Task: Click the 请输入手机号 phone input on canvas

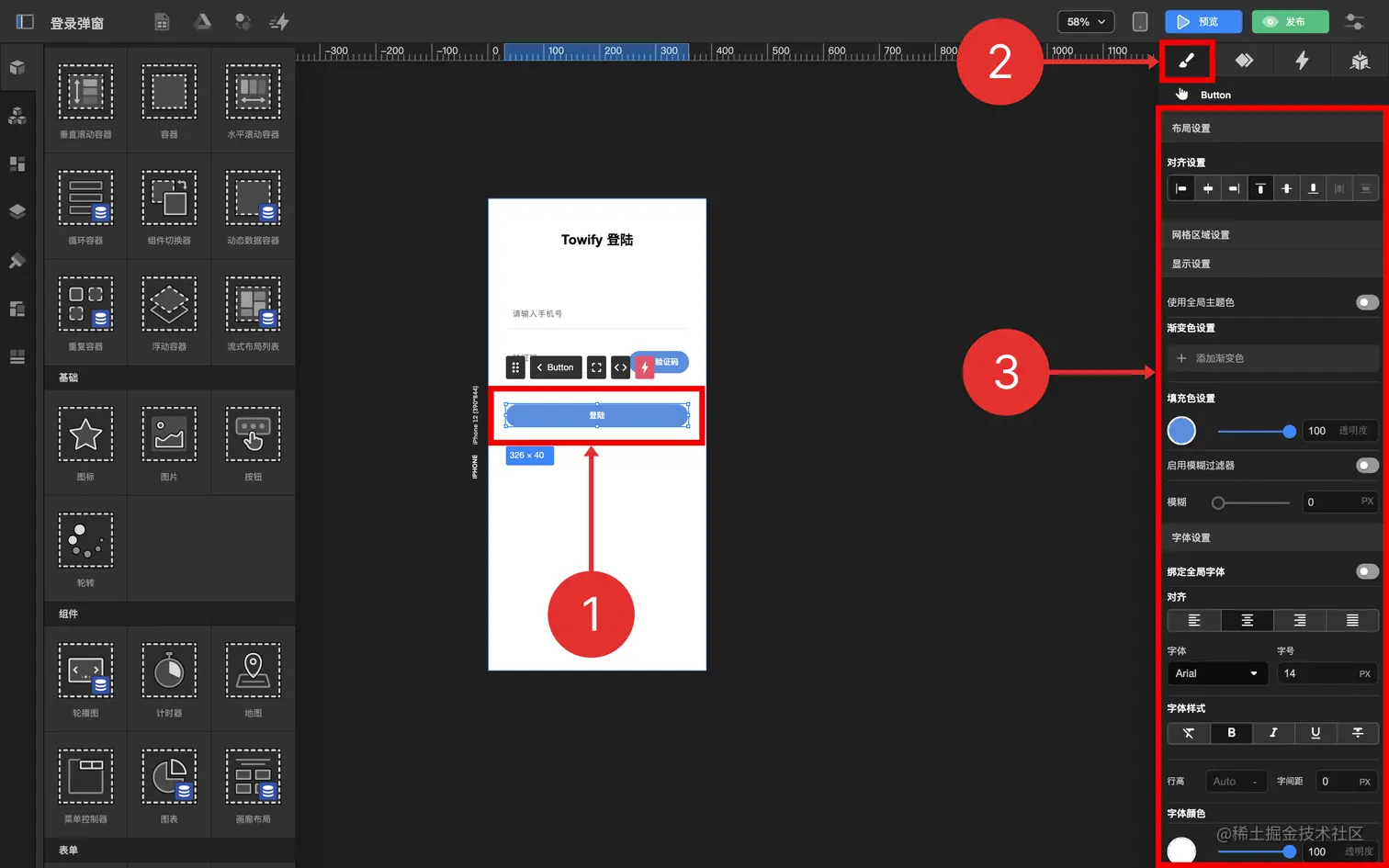Action: pos(597,314)
